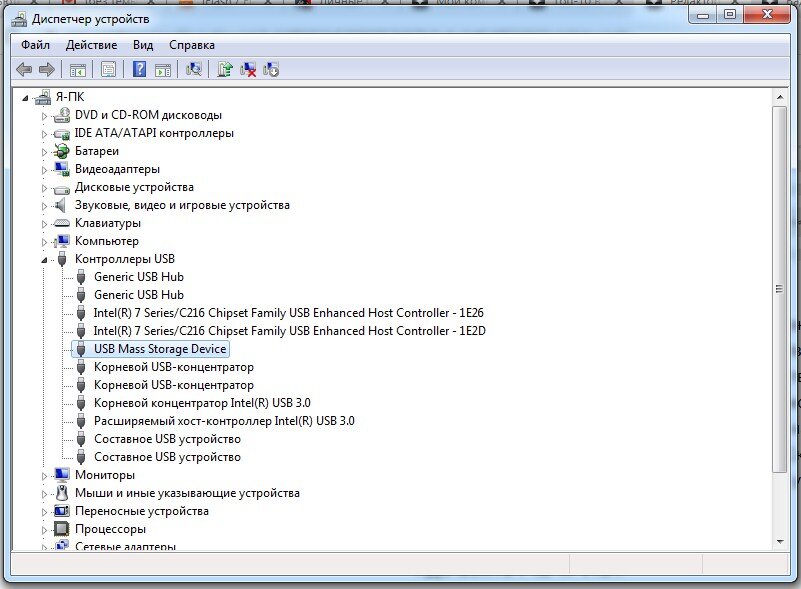801x589 pixels.
Task: Expand IDE ATA/ATAPI контроллеры
Action: click(x=44, y=134)
